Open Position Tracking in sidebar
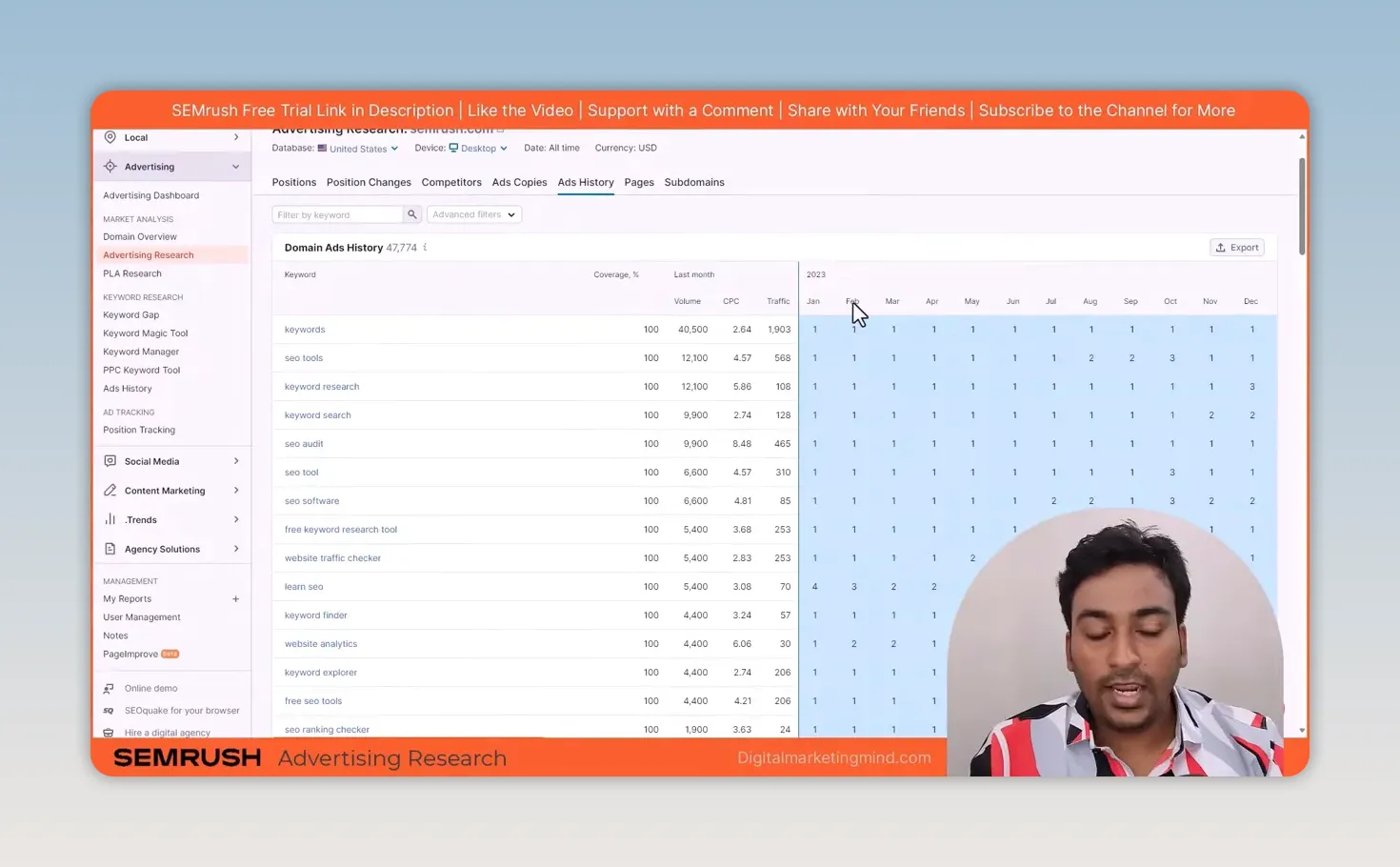1400x867 pixels. click(139, 430)
